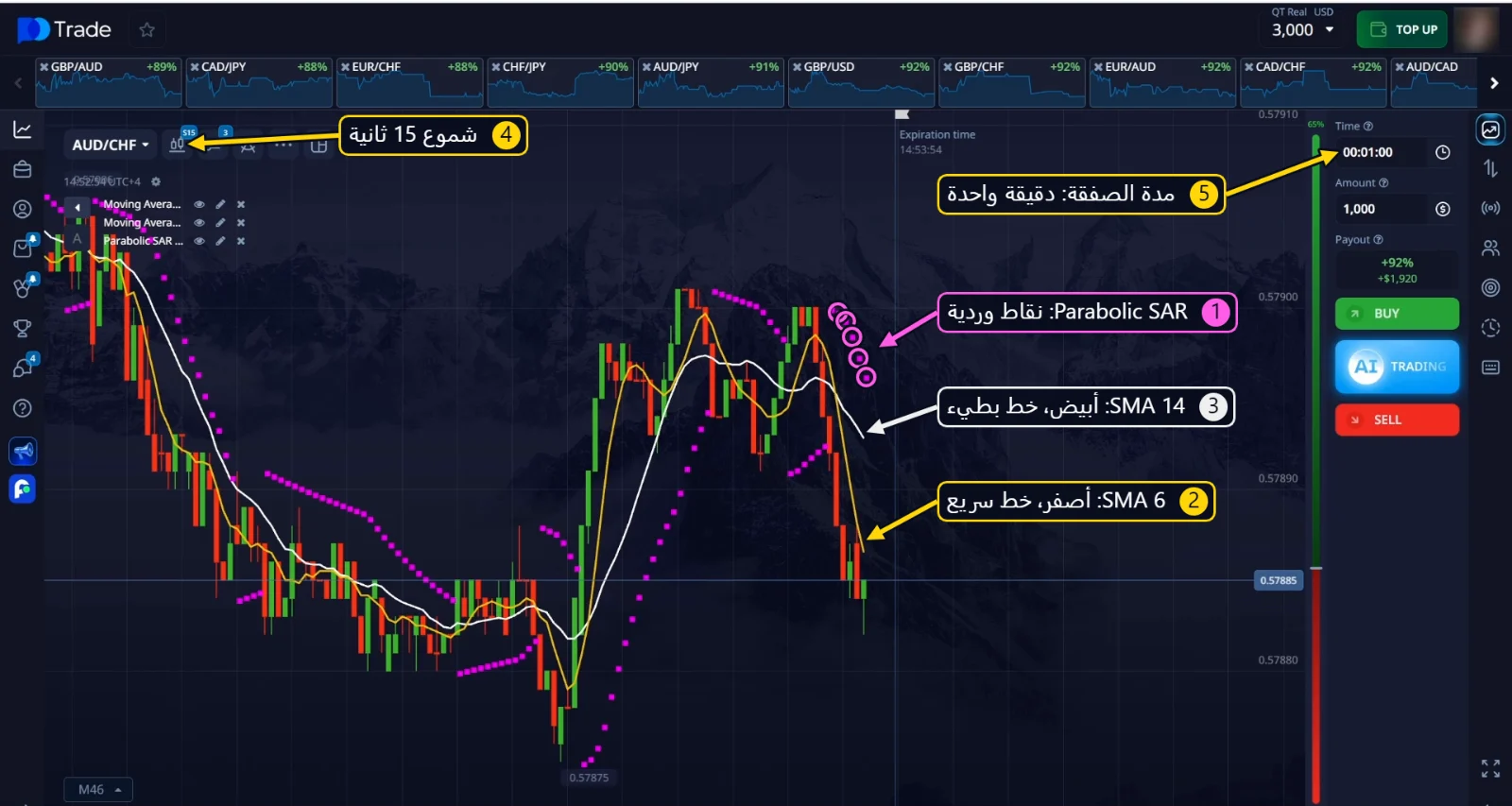Screen dimensions: 1512x806
Task: Open the signals broadcast icon in the right sidebar
Action: click(x=1490, y=208)
